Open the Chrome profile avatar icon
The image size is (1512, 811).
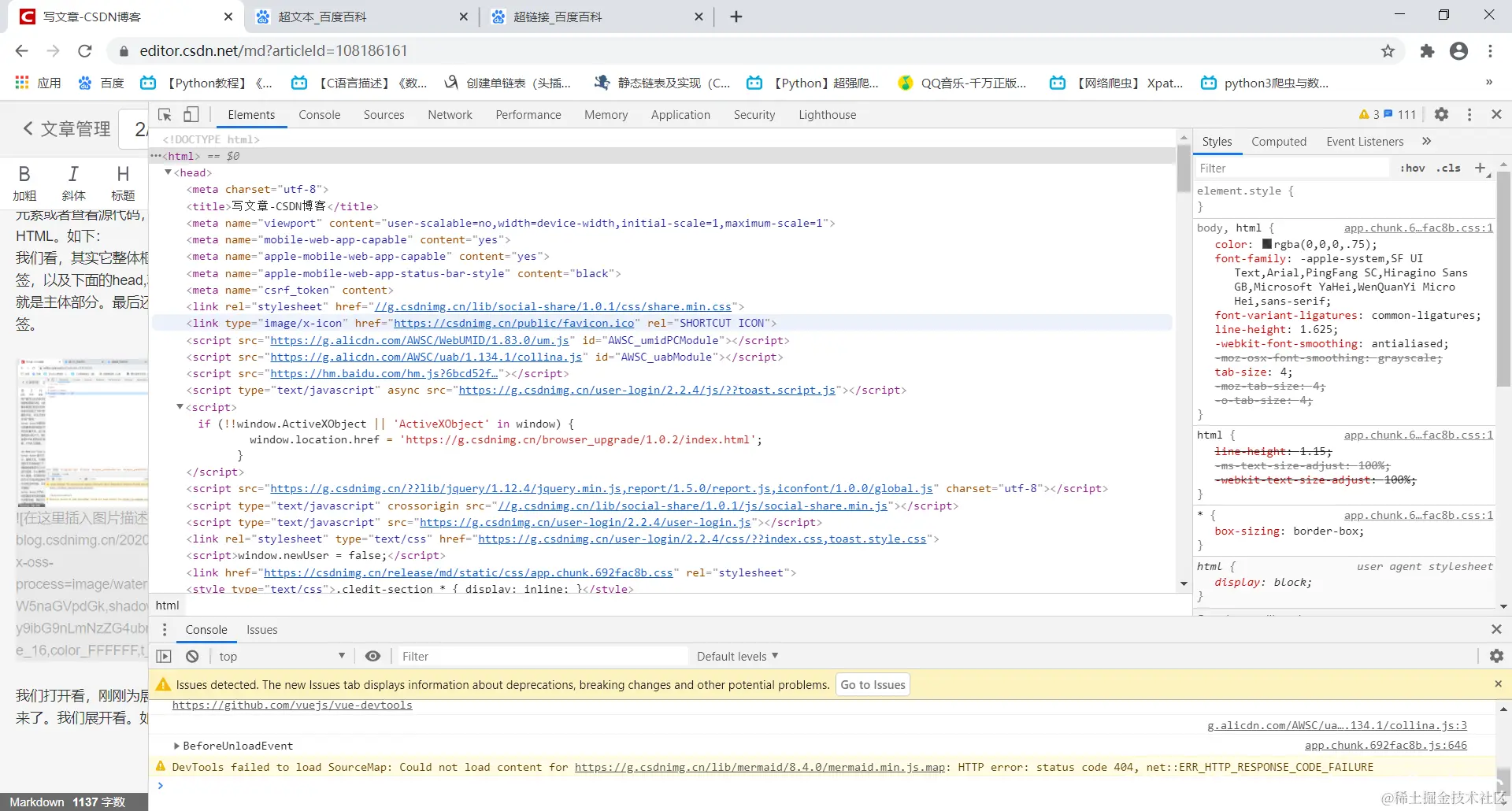1458,51
